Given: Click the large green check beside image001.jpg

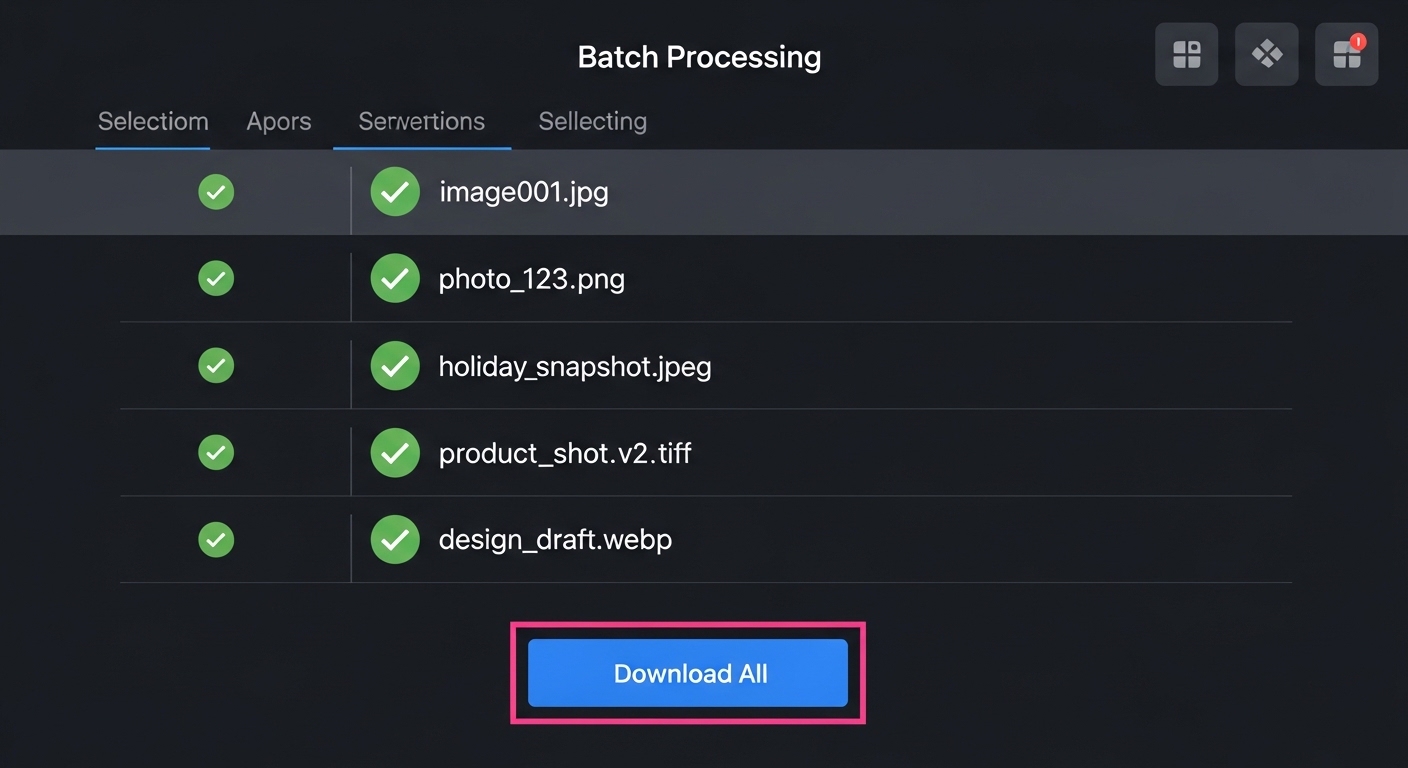Looking at the screenshot, I should point(395,192).
